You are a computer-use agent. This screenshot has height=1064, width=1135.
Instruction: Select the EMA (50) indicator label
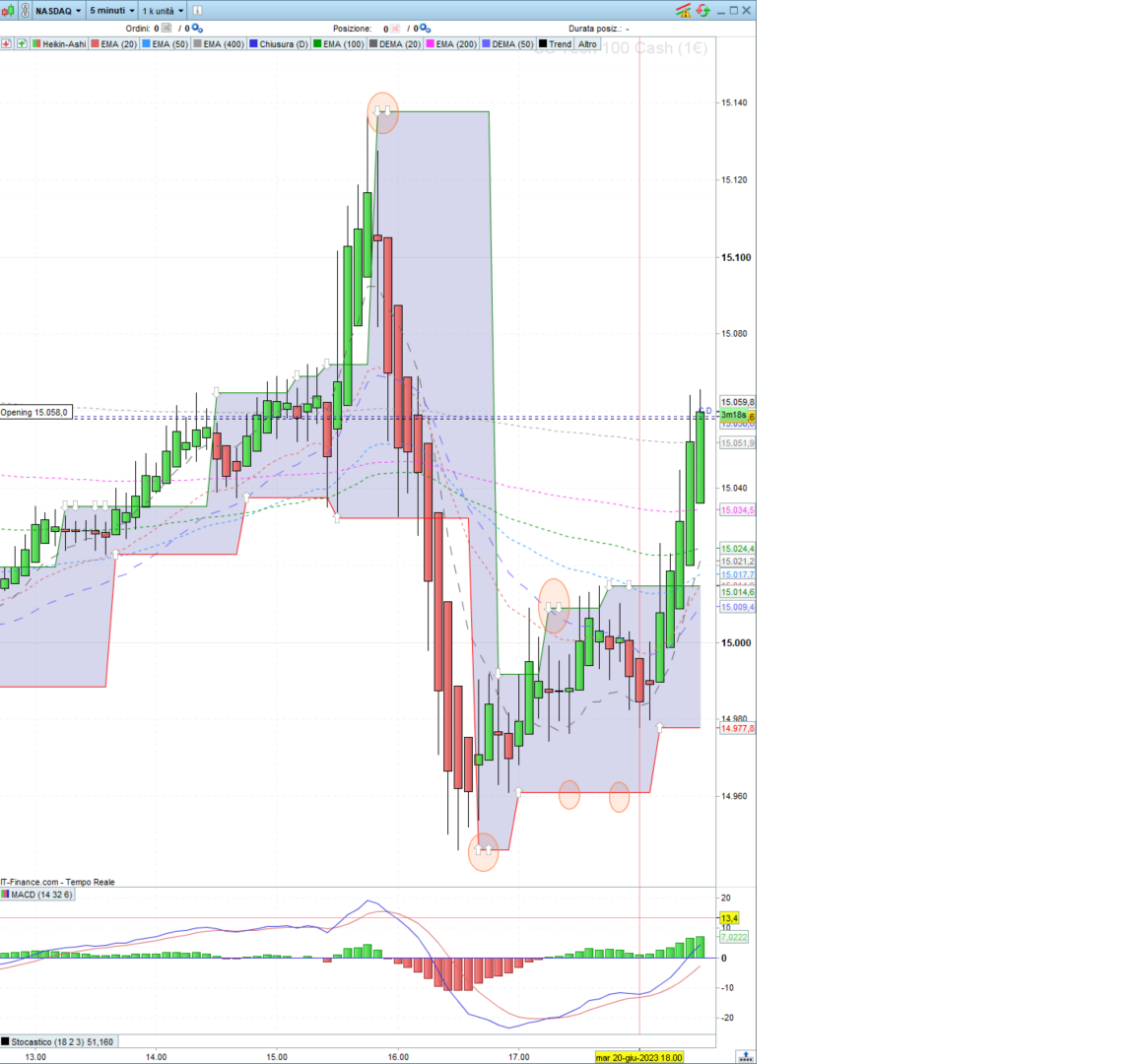coord(166,44)
